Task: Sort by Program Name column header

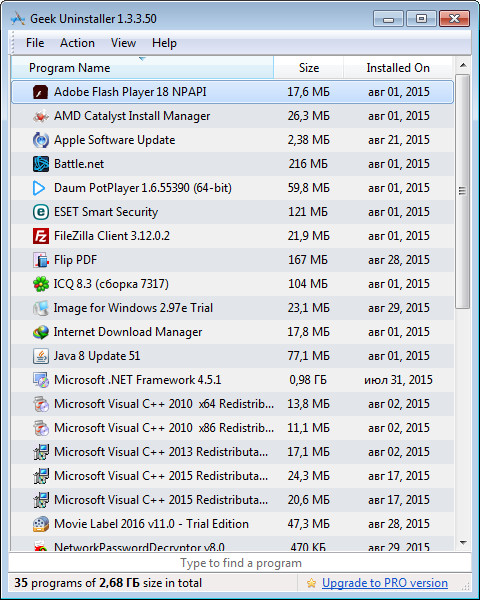Action: point(142,68)
